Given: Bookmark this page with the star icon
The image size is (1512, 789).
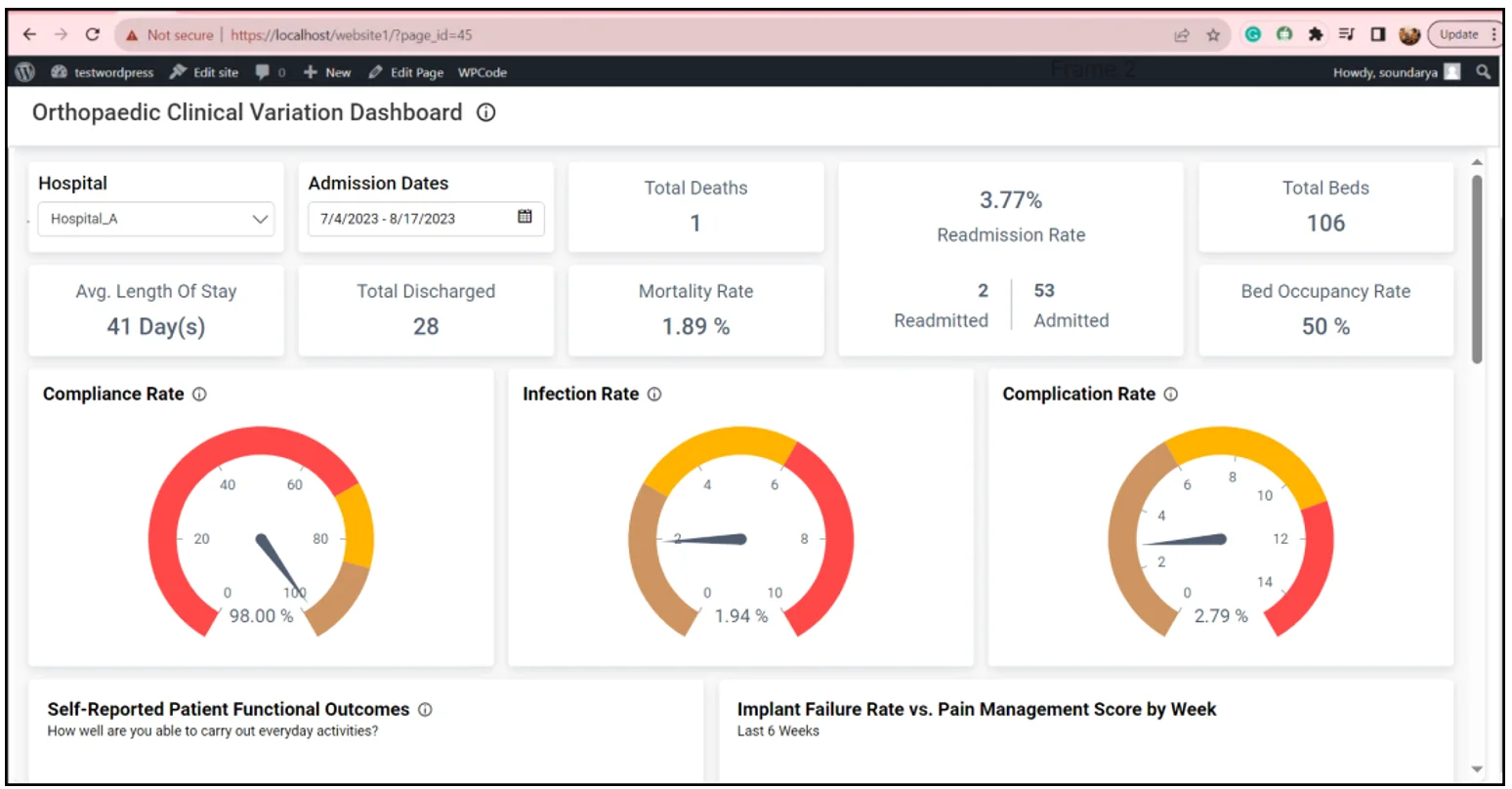Looking at the screenshot, I should click(x=1213, y=35).
